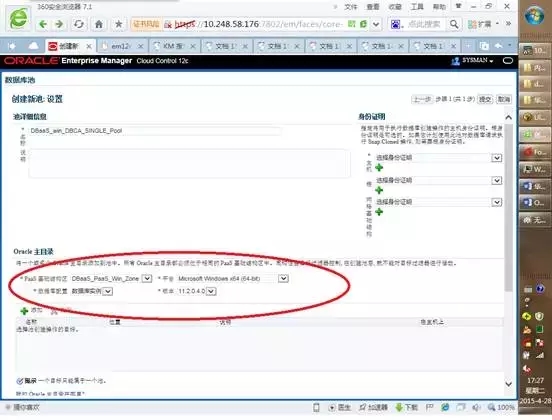Click the pool name input field
The image size is (552, 420).
pyautogui.click(x=155, y=131)
